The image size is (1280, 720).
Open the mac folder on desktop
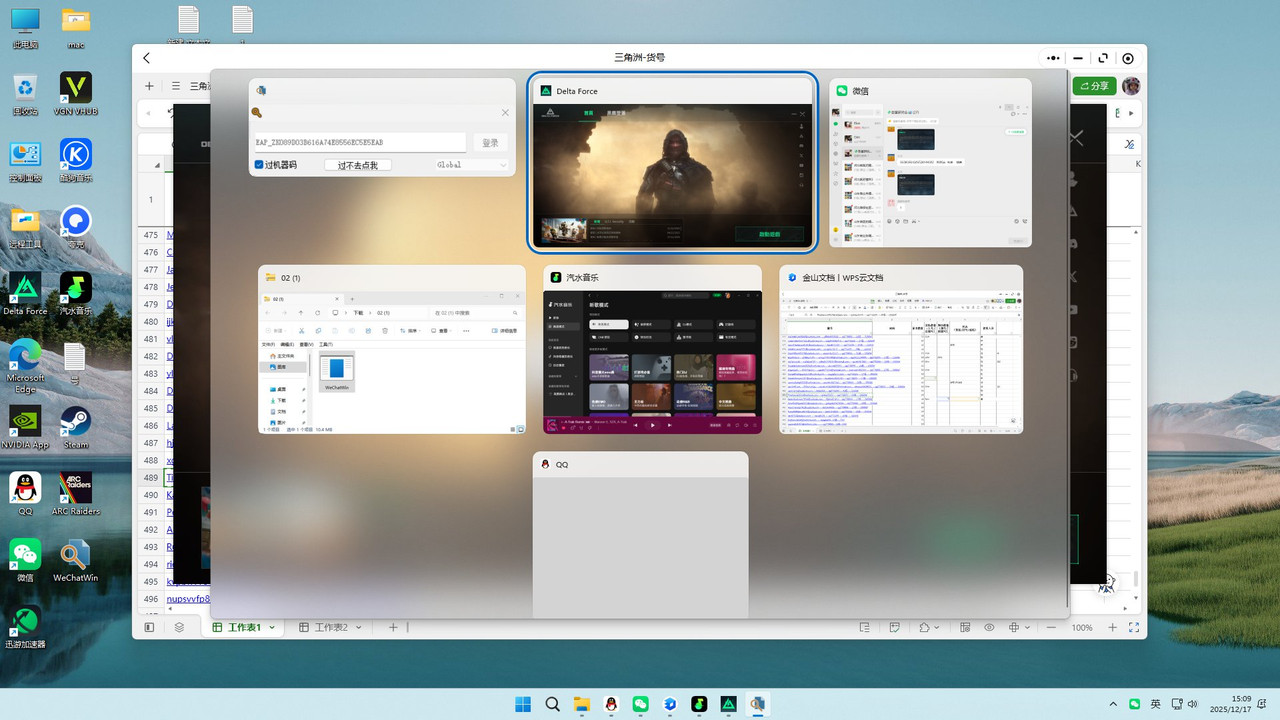click(x=76, y=27)
